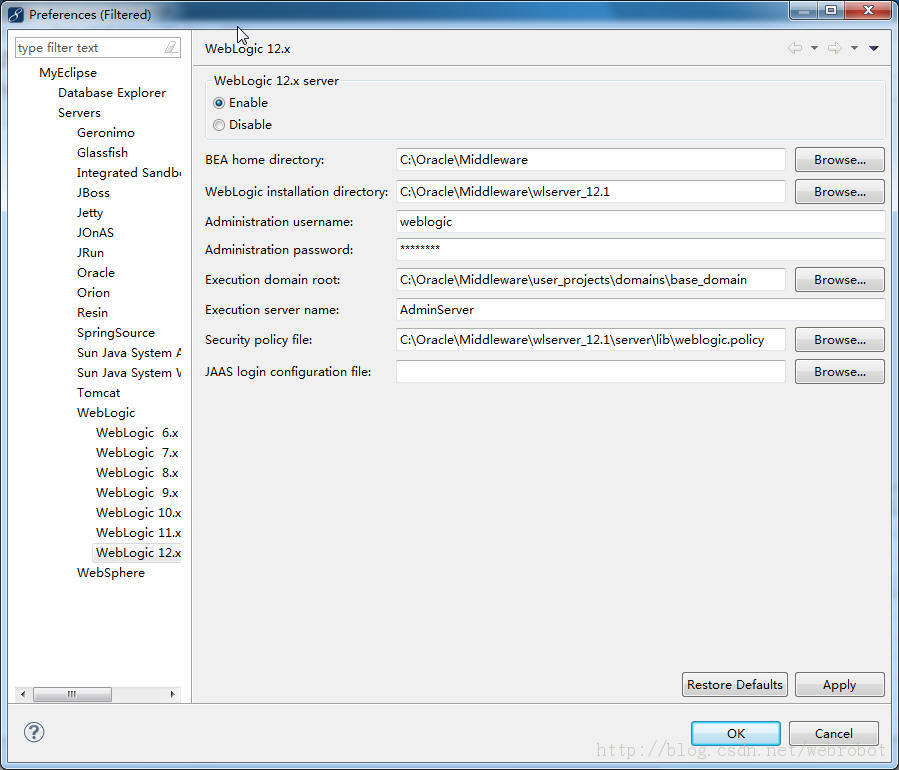Click the Preferences title bar application icon
899x770 pixels.
pos(13,14)
